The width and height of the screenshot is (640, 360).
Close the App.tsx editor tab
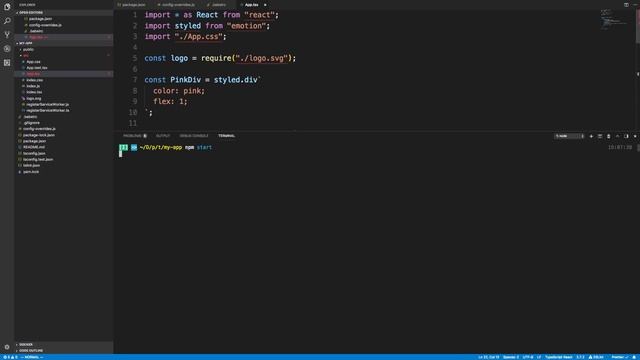[265, 5]
